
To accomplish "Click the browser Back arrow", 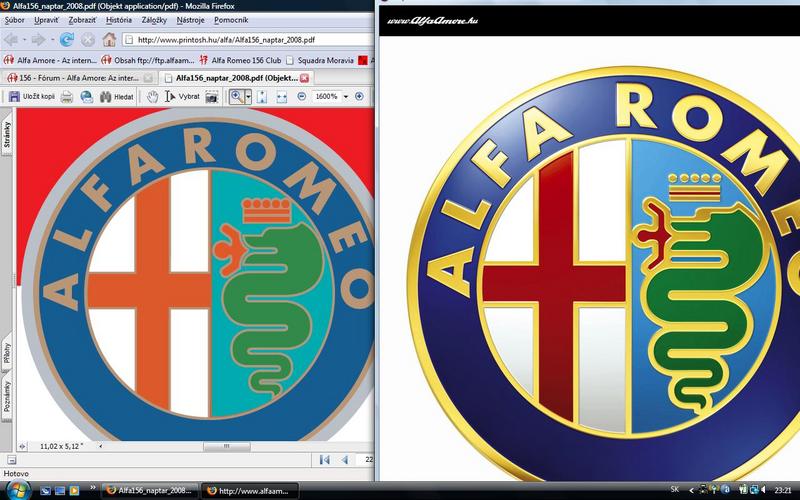I will (x=10, y=39).
